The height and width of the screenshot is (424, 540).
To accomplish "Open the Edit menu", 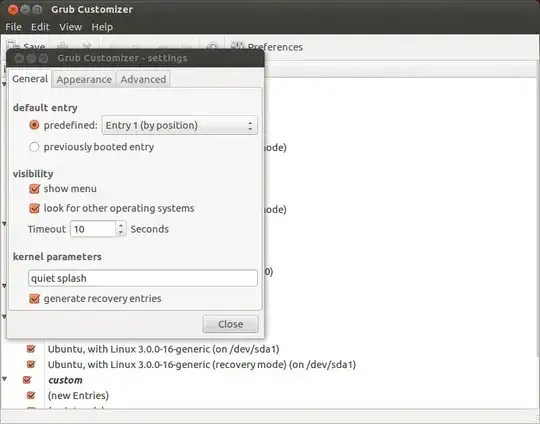I will point(40,27).
